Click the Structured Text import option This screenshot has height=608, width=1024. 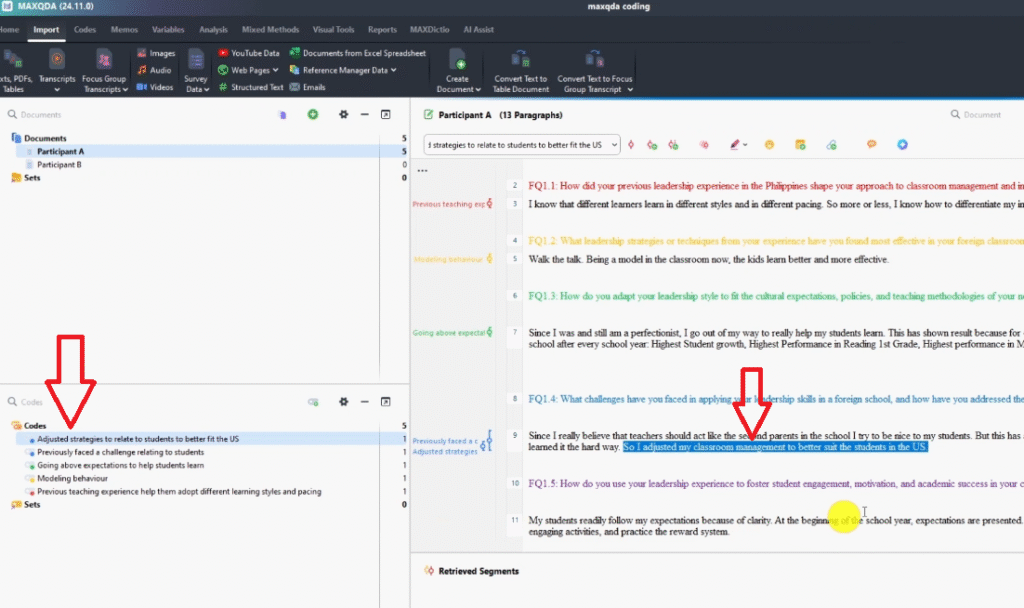tap(223, 87)
